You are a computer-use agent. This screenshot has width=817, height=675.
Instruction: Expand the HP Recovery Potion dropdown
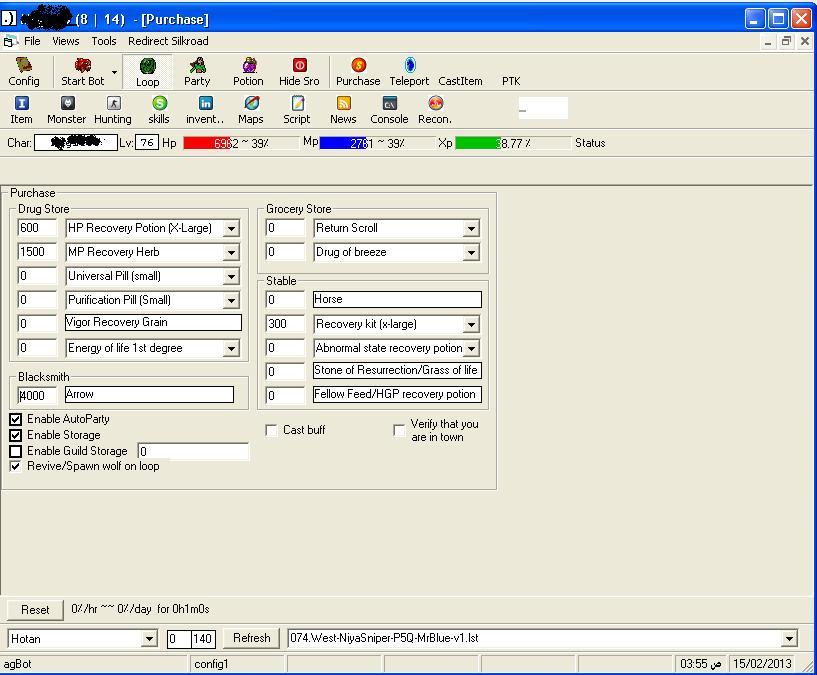231,229
